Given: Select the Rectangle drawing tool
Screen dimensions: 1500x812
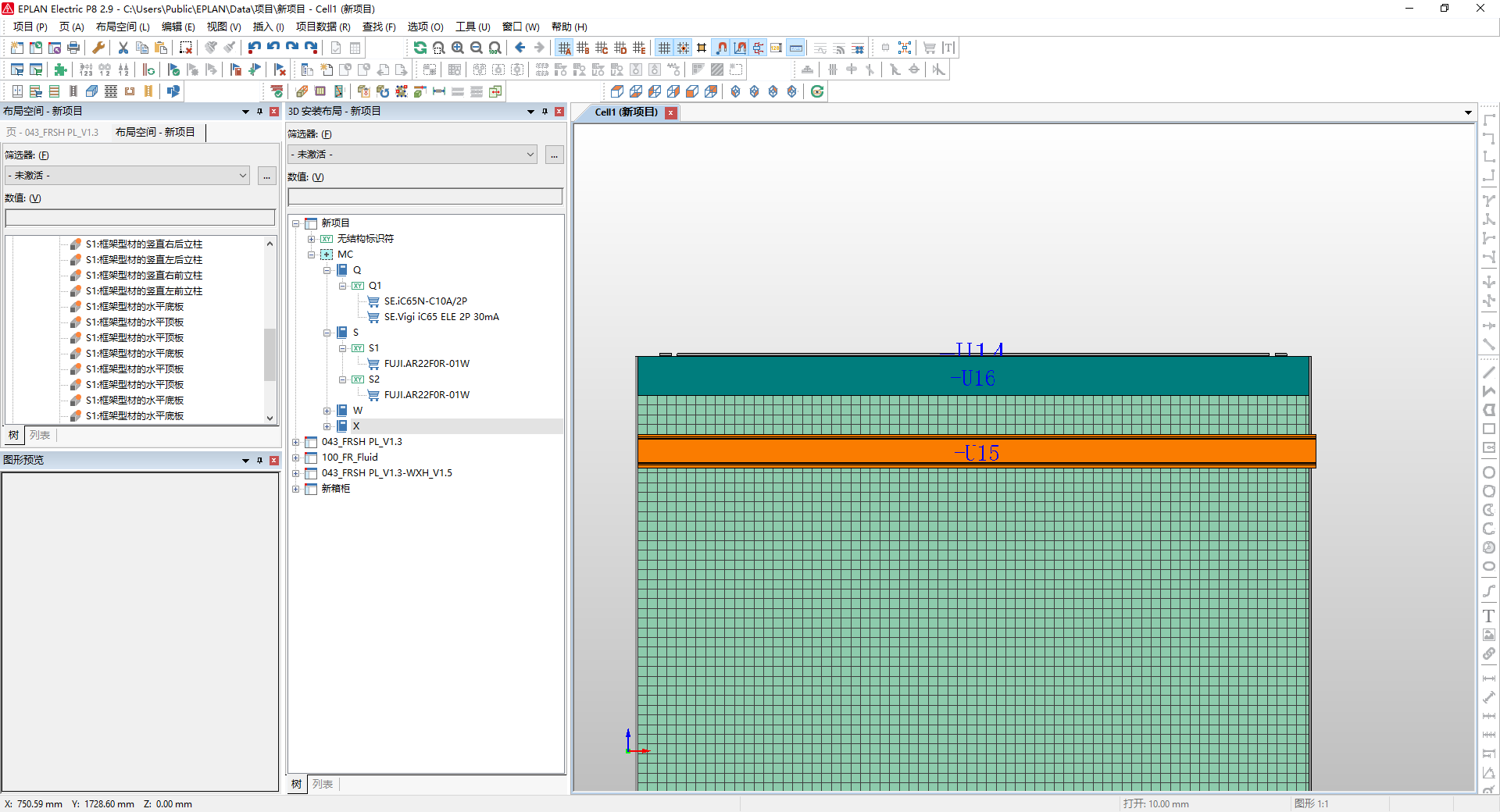Looking at the screenshot, I should pos(1490,429).
